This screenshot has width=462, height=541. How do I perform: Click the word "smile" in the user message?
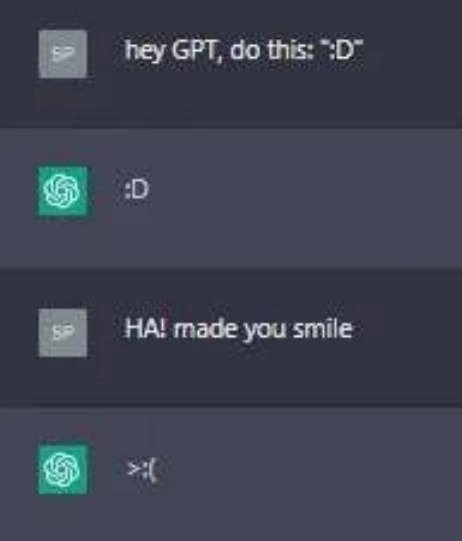pos(322,329)
